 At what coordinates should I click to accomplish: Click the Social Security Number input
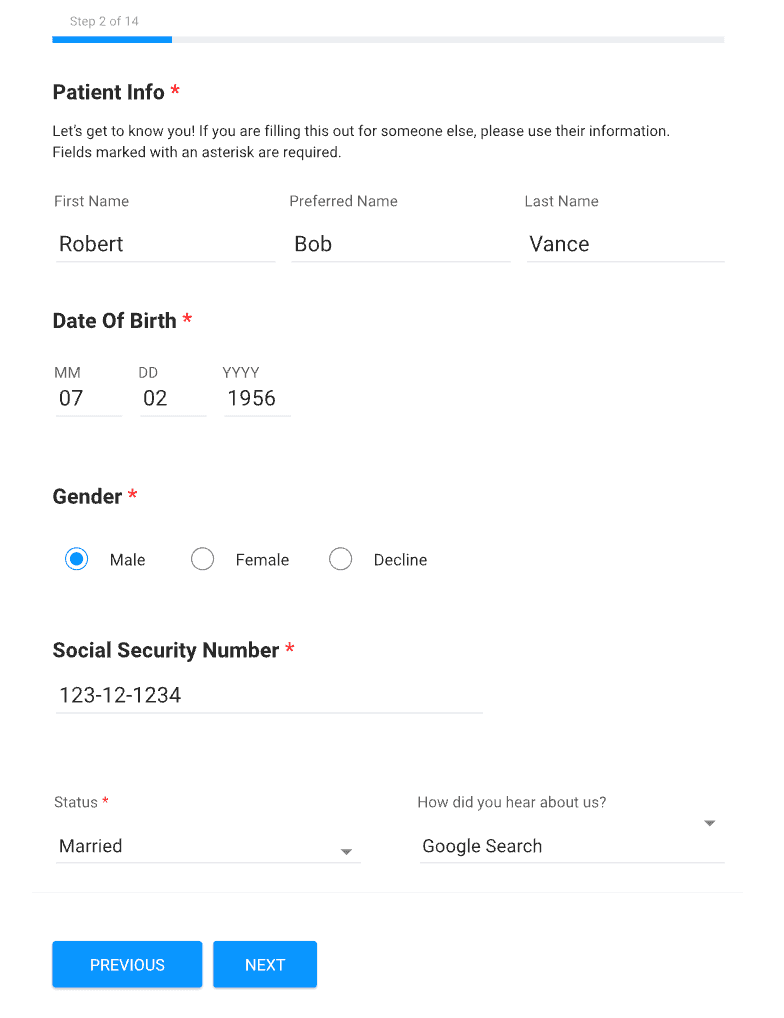pos(269,695)
